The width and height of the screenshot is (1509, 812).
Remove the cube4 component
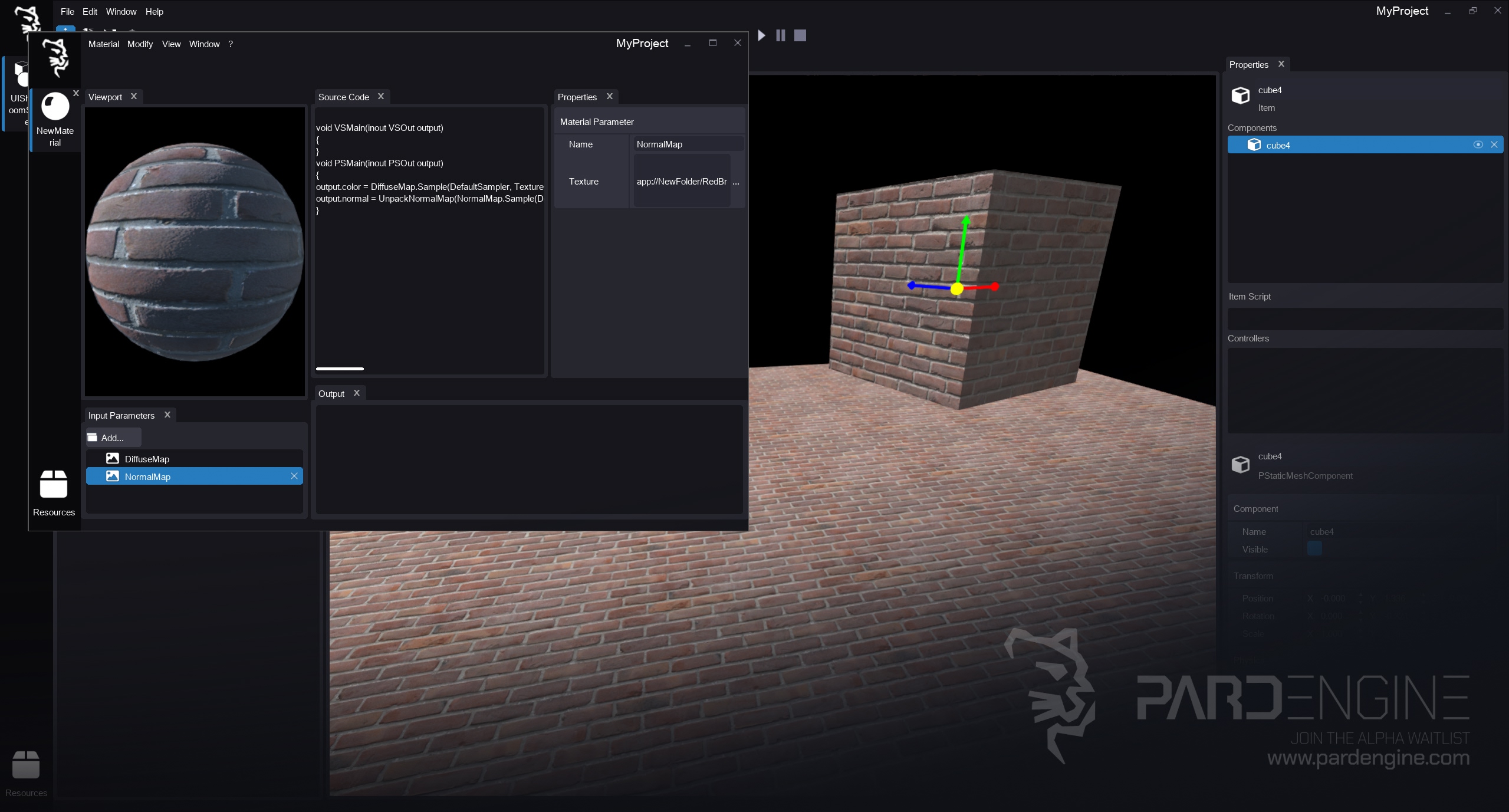(x=1494, y=144)
